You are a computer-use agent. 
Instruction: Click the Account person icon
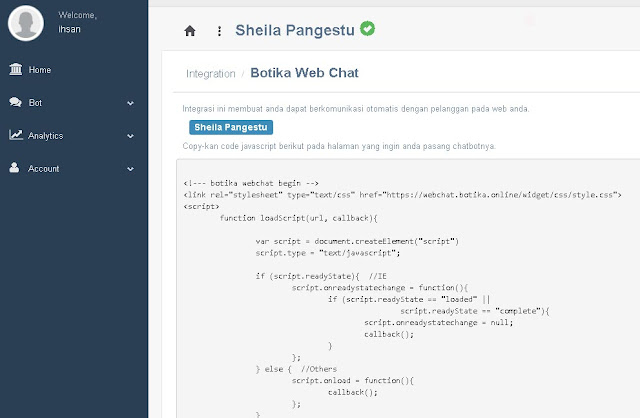(16, 168)
